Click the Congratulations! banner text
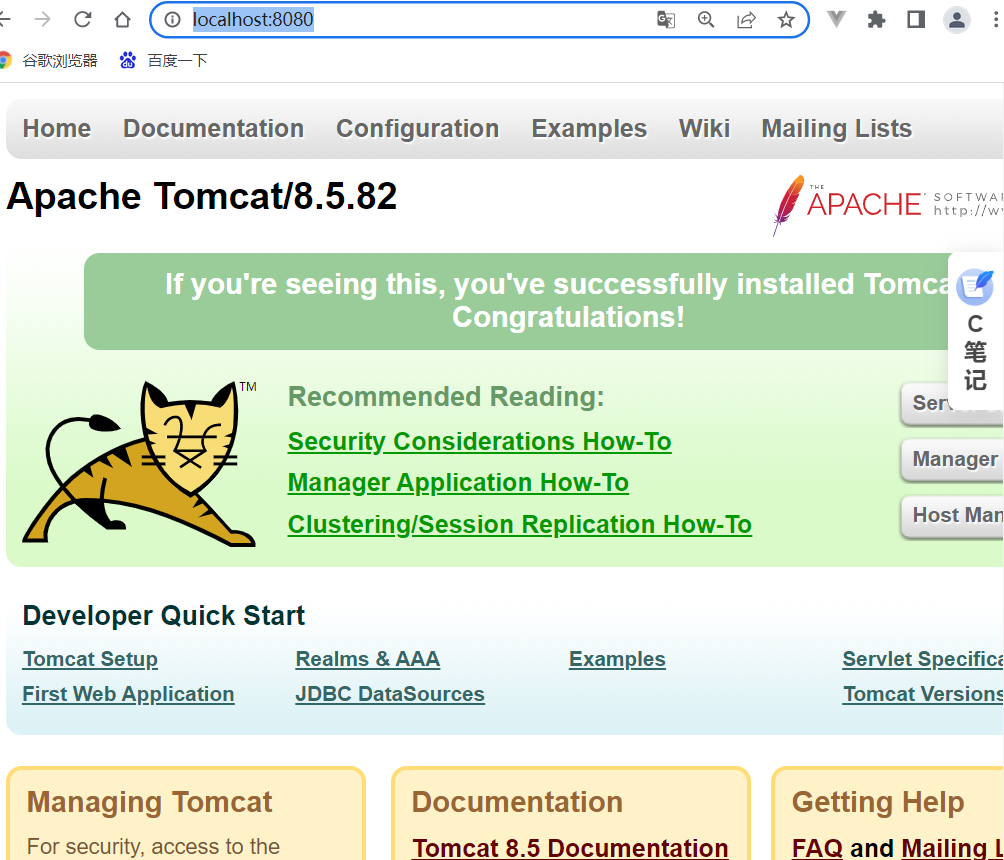Viewport: 1004px width, 860px height. [x=568, y=317]
